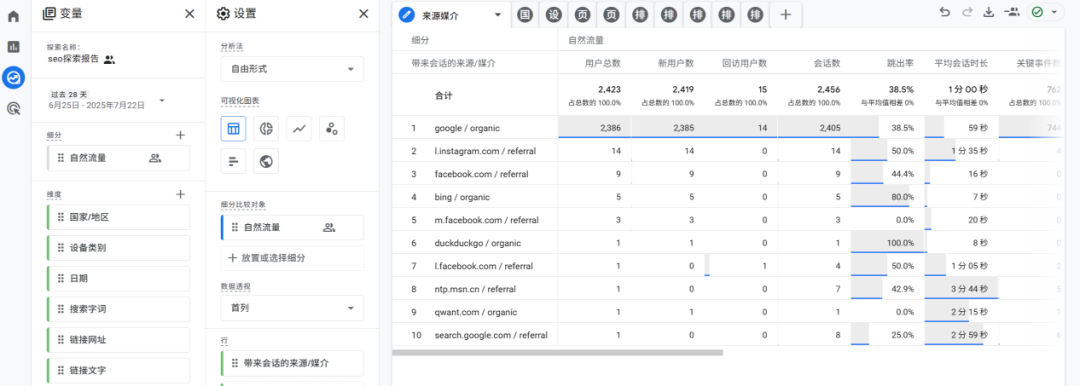Download the exploration data

(x=989, y=12)
